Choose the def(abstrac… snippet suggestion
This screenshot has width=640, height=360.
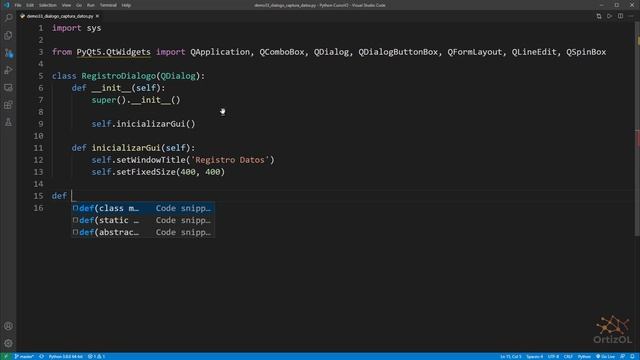pos(143,232)
